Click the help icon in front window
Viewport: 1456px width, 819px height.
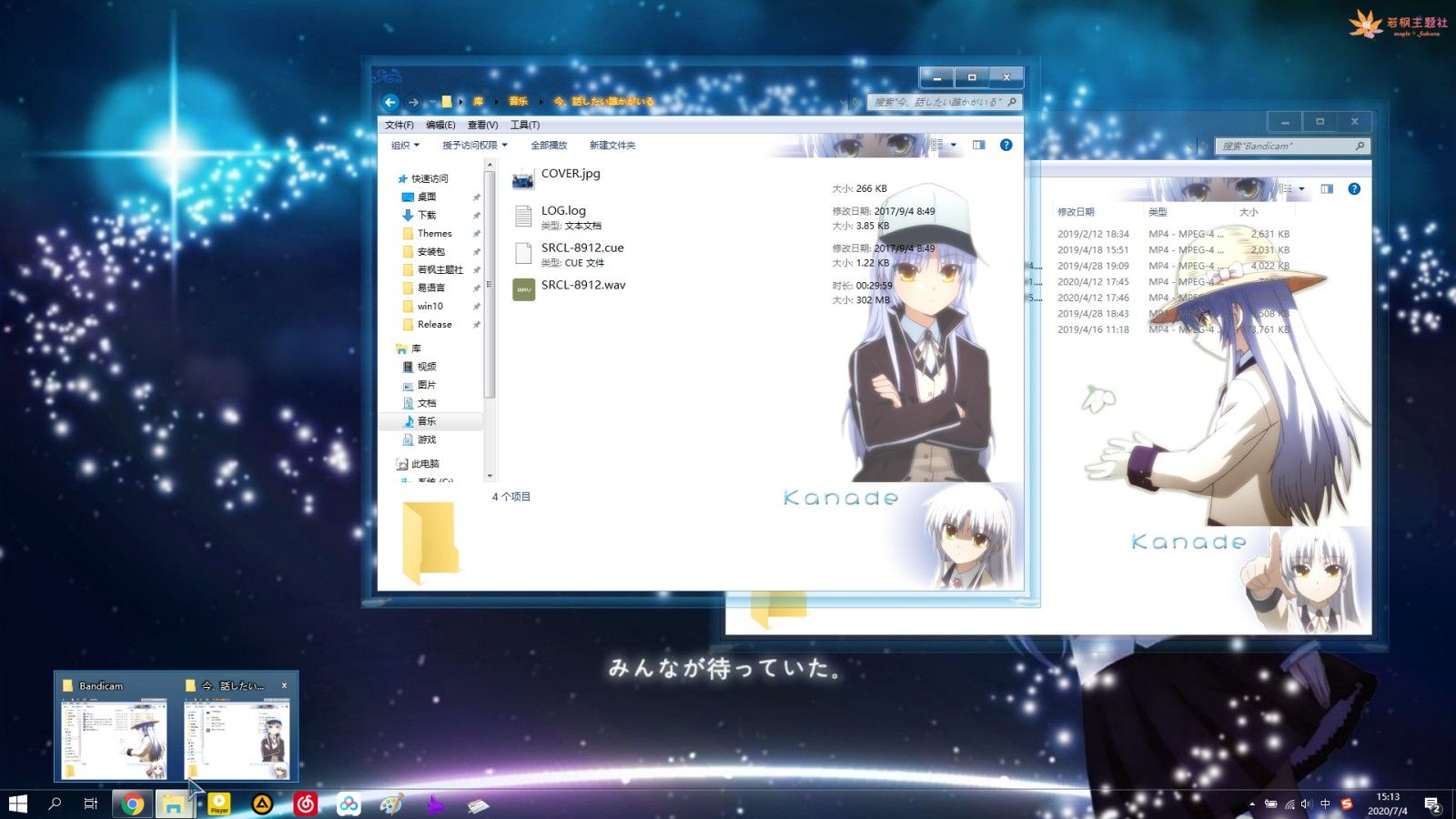[x=1006, y=145]
